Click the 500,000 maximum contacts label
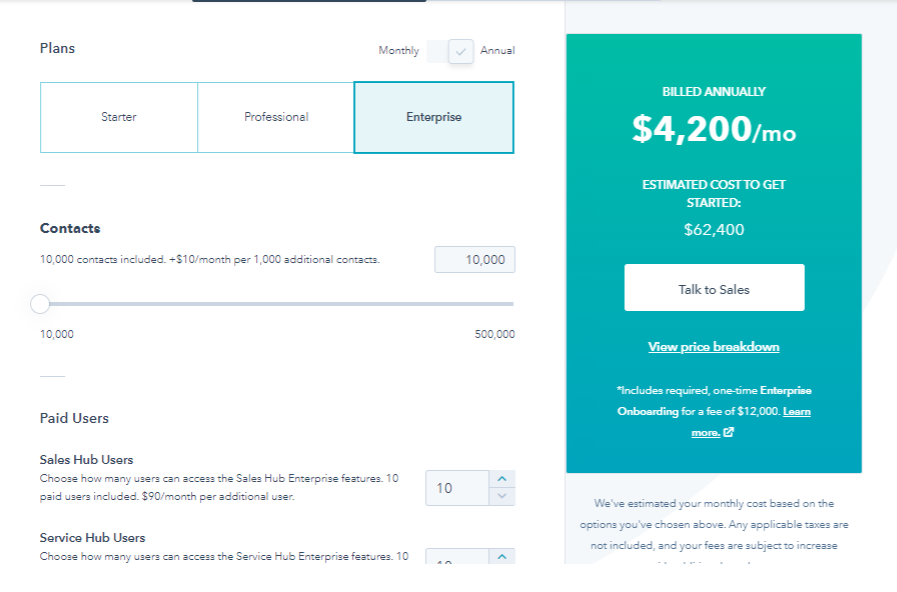Screen dimensions: 897x592 (x=494, y=334)
